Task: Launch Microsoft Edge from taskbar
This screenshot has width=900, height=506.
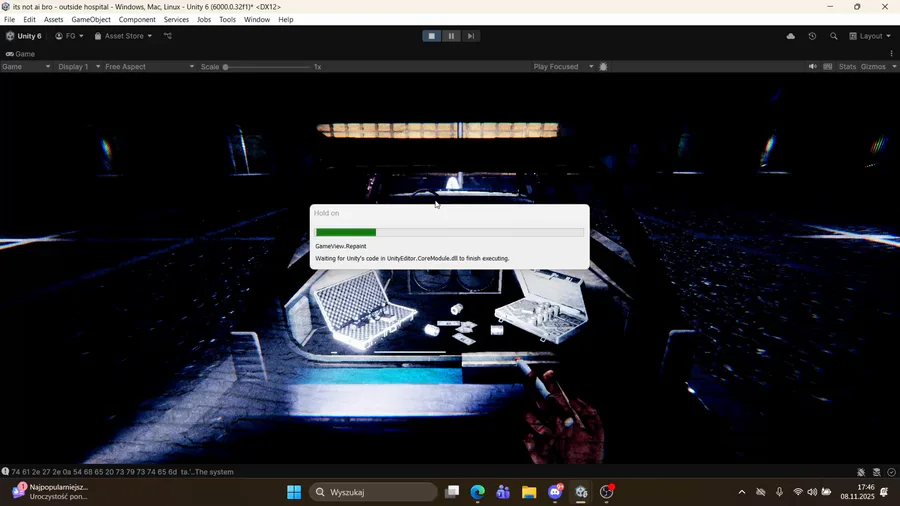Action: click(478, 492)
